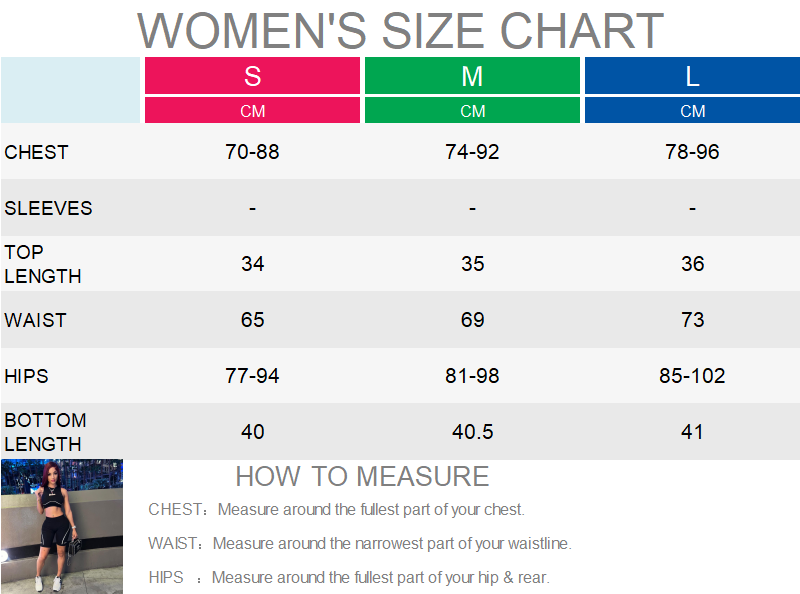
Task: Click the BOTTOM LENGTH row label
Action: 45,432
